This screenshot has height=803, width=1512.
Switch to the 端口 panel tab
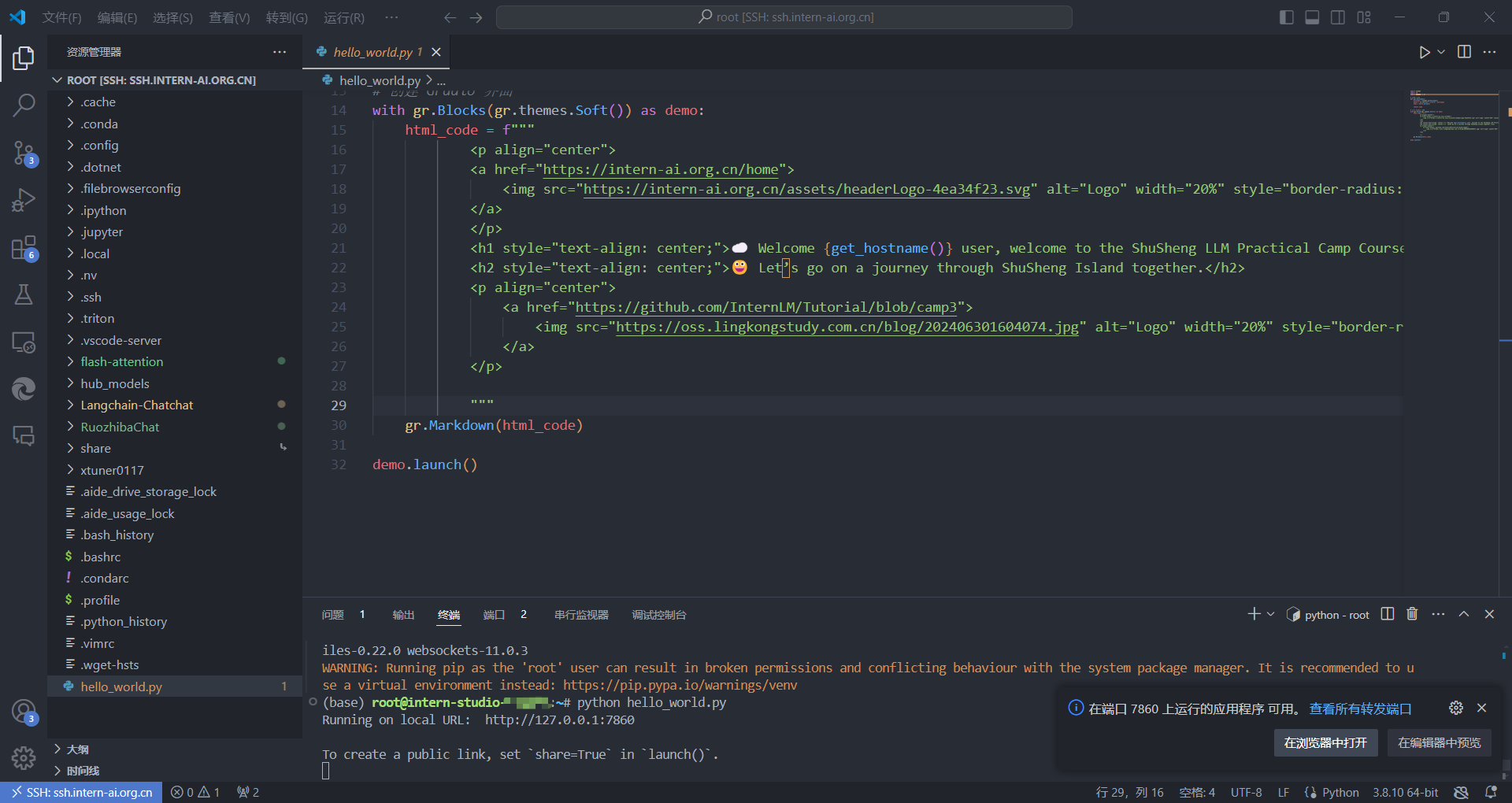coord(494,615)
